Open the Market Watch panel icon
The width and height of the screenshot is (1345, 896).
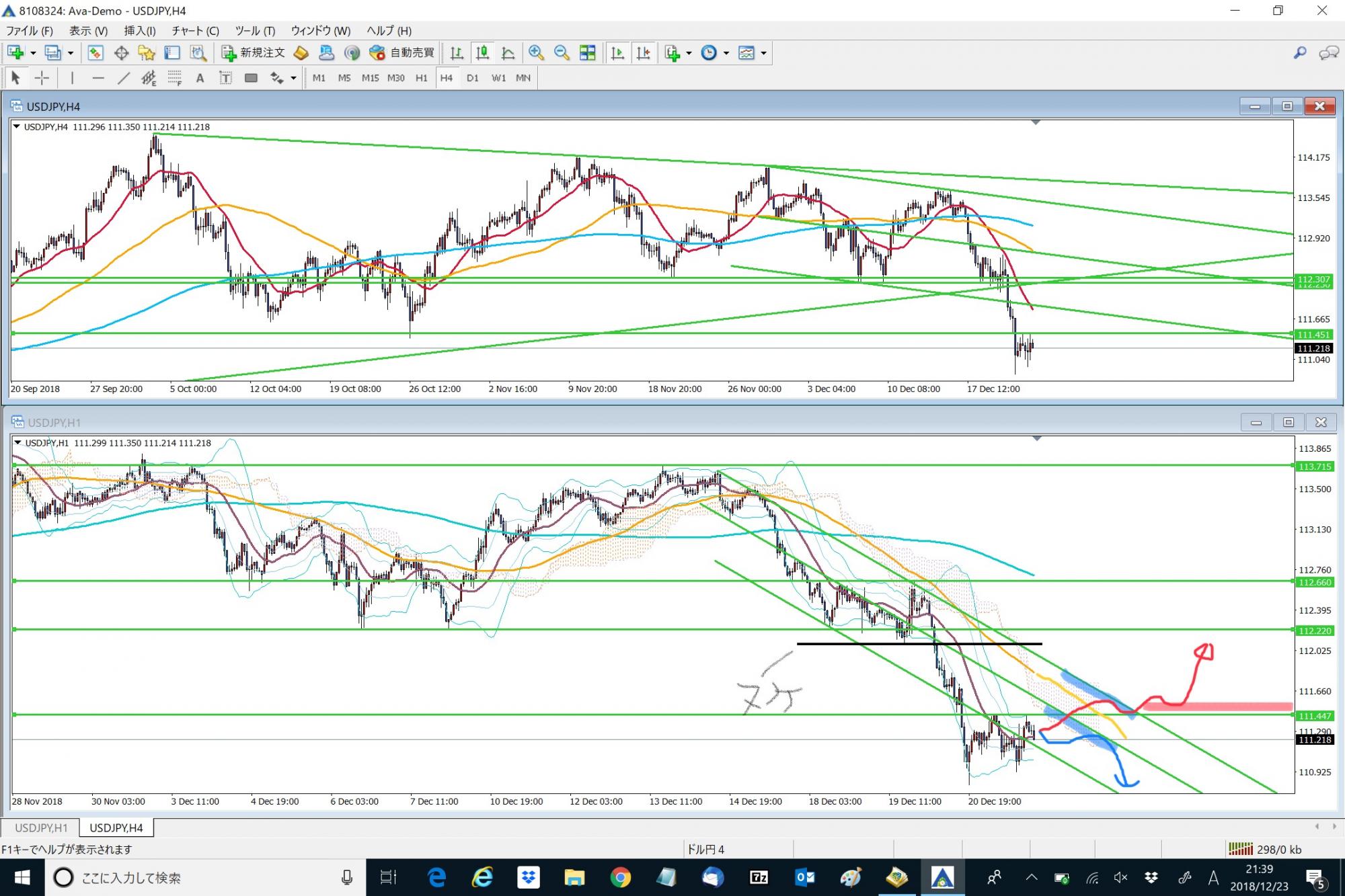coord(95,52)
